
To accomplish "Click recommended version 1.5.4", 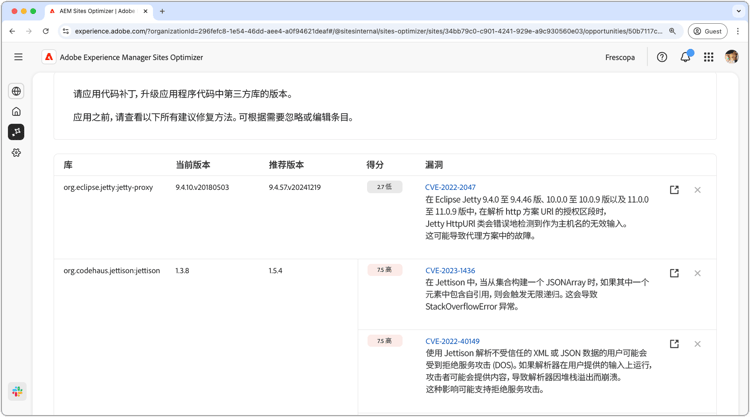I will pyautogui.click(x=275, y=270).
